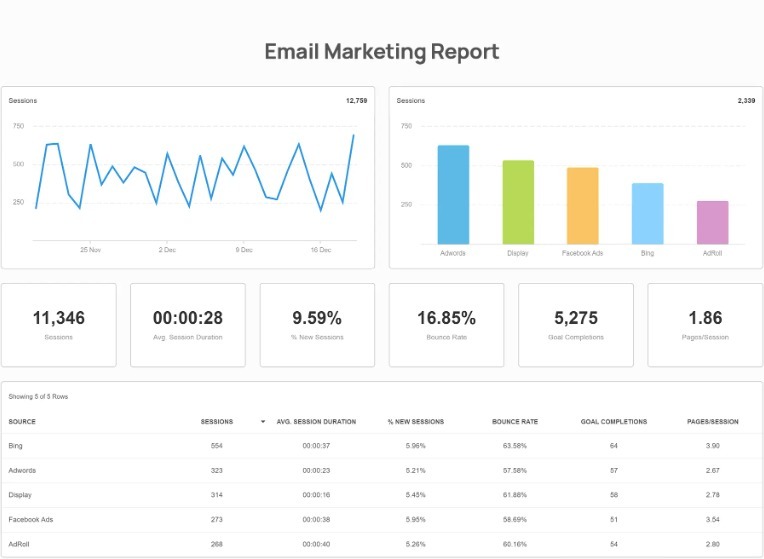Select the Bing row in source table

(382, 446)
